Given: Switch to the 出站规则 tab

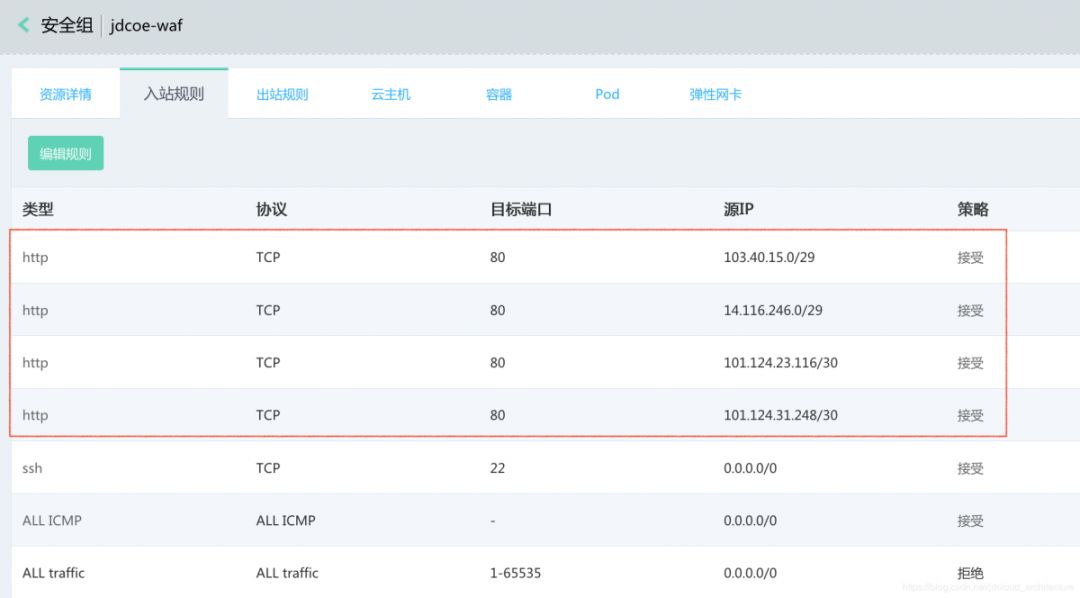Looking at the screenshot, I should coord(280,93).
